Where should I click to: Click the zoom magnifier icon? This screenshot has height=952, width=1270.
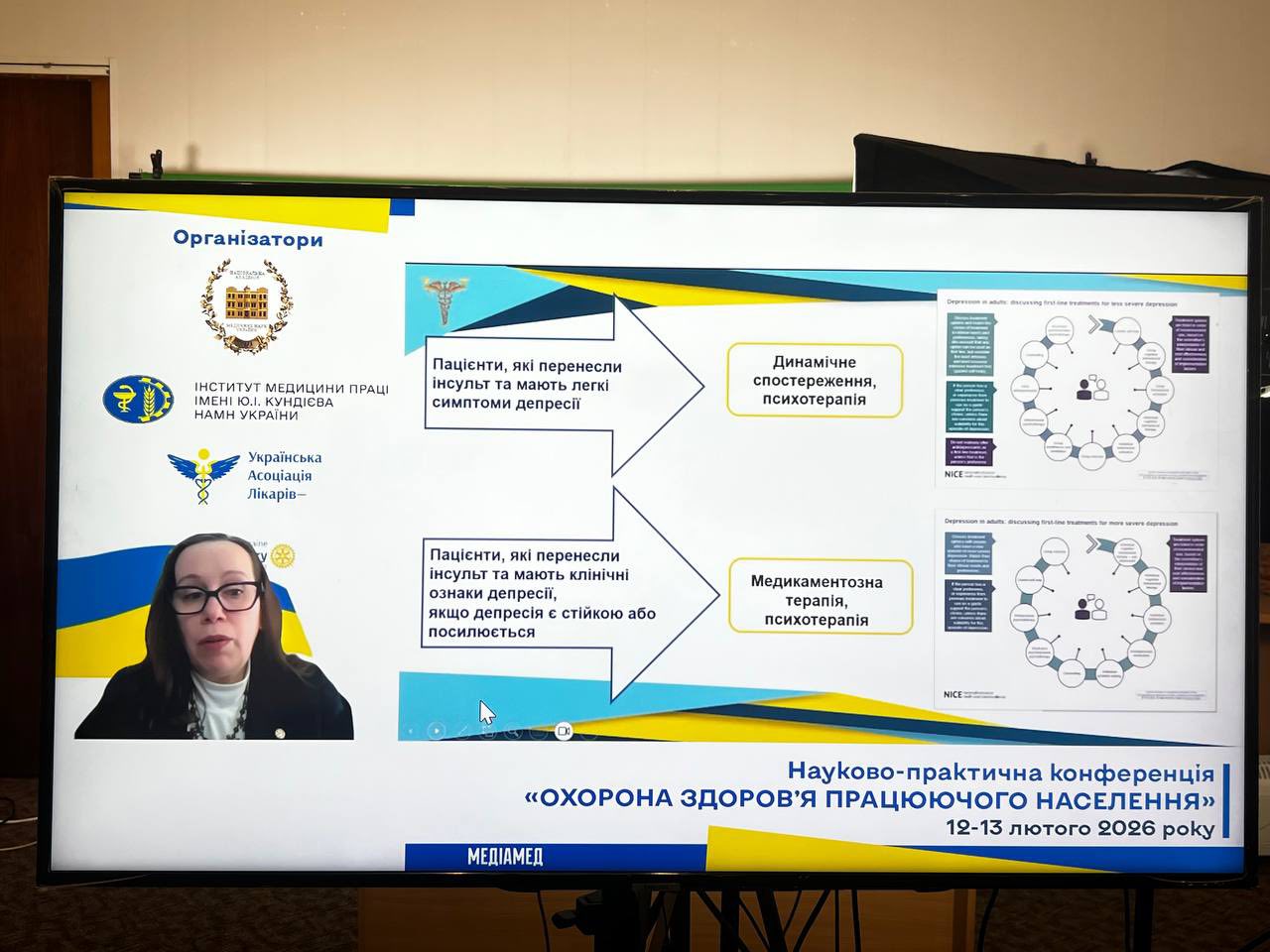coord(513,732)
